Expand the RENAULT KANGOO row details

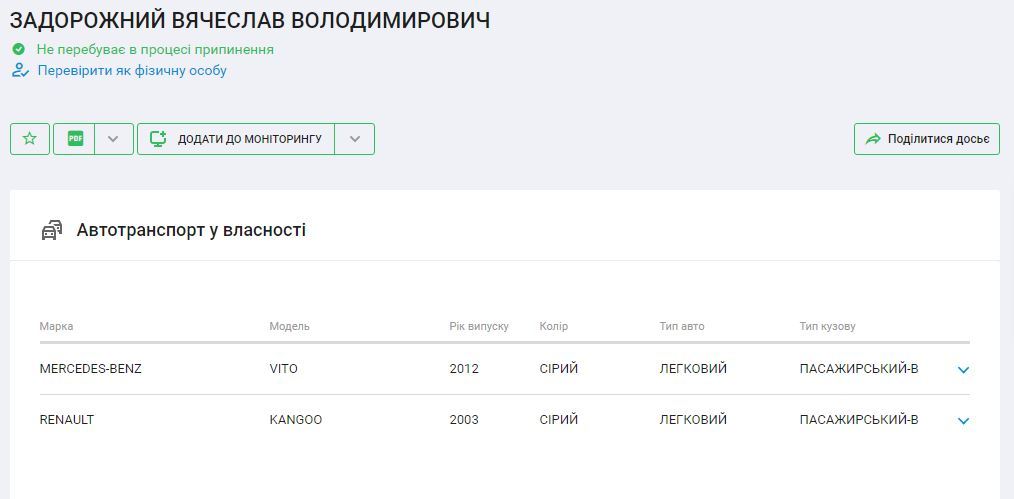963,421
